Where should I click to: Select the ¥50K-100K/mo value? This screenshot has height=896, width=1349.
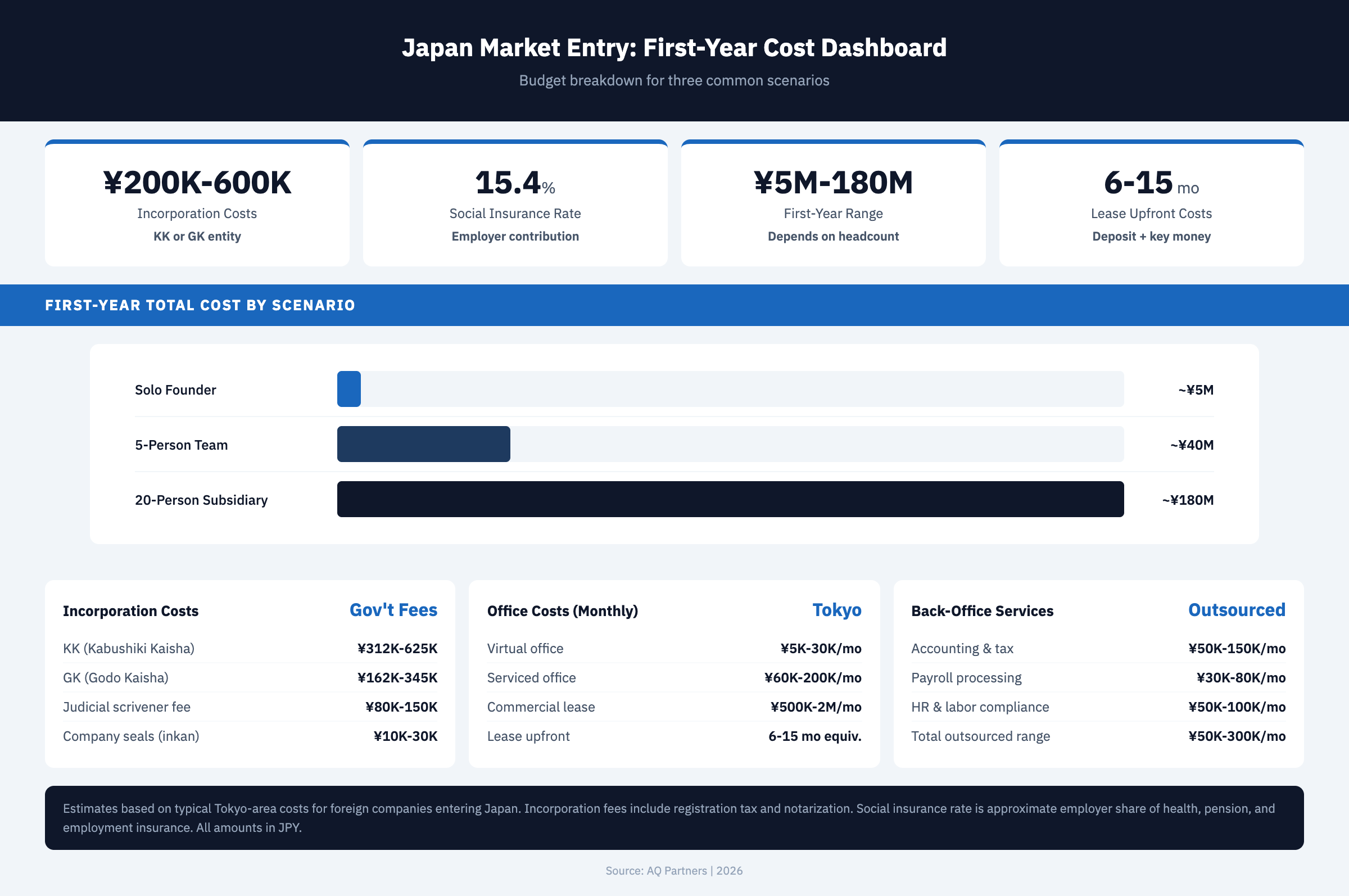coord(1237,707)
